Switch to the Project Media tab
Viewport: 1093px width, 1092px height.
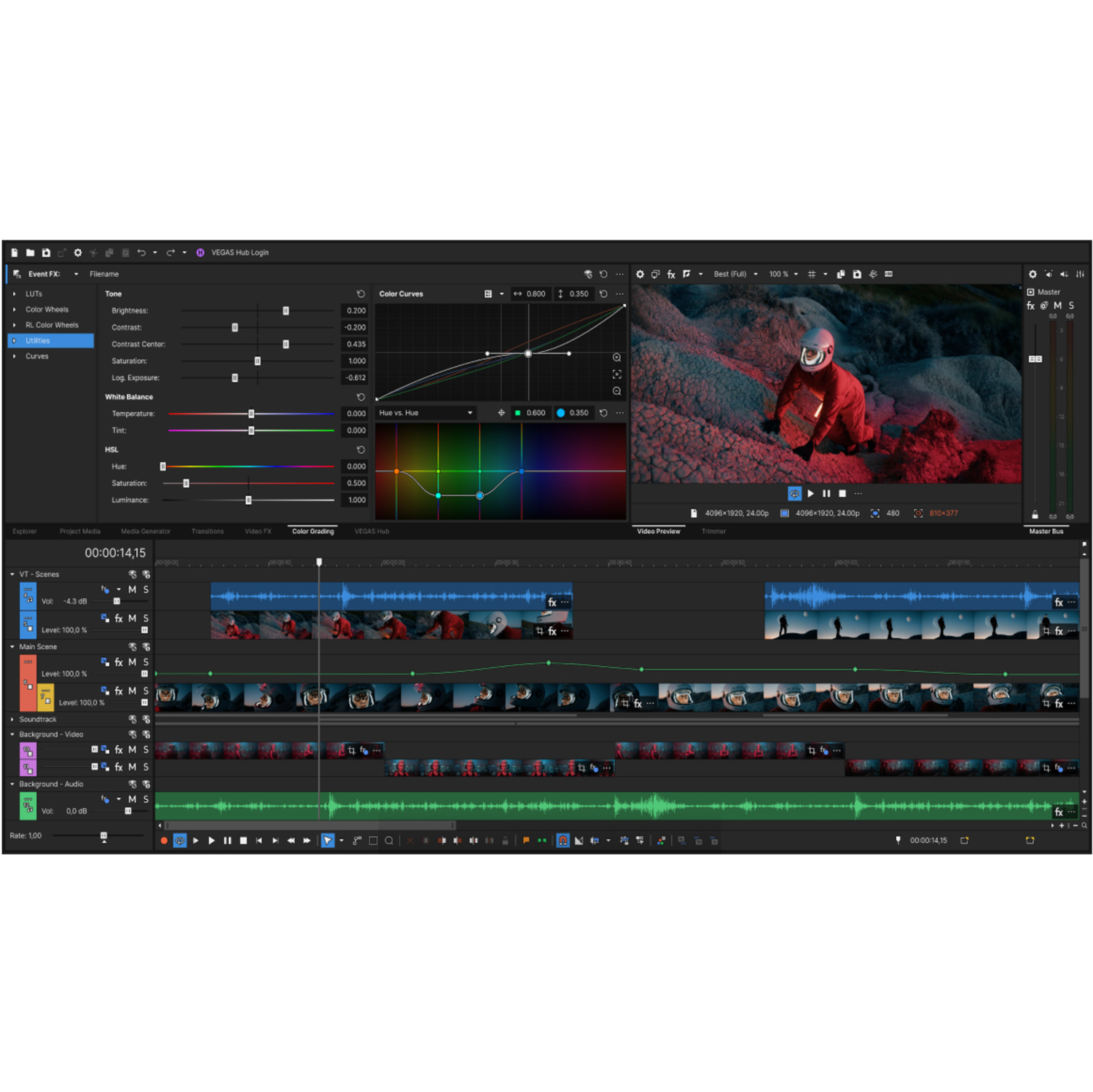[79, 531]
